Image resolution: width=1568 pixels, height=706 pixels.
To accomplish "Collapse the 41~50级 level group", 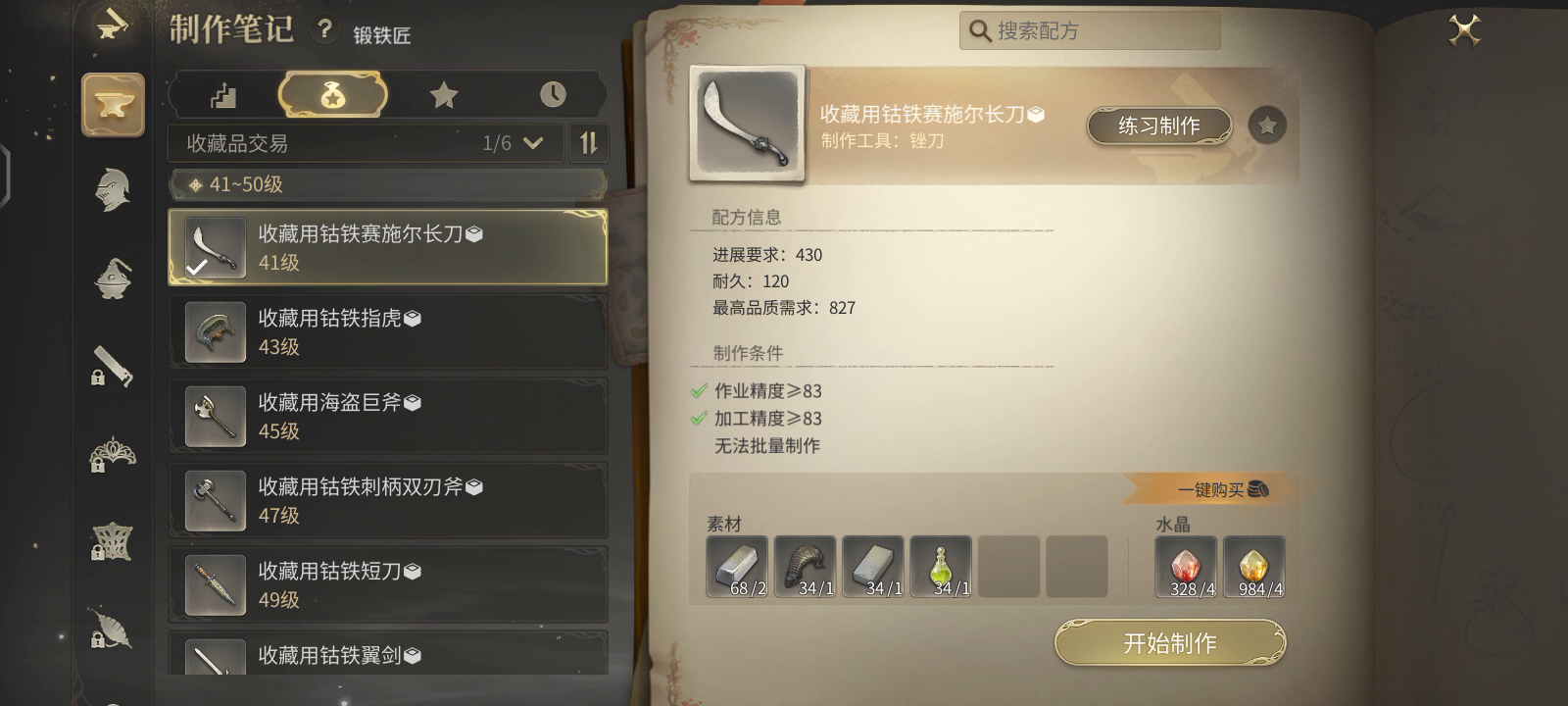I will coord(387,184).
